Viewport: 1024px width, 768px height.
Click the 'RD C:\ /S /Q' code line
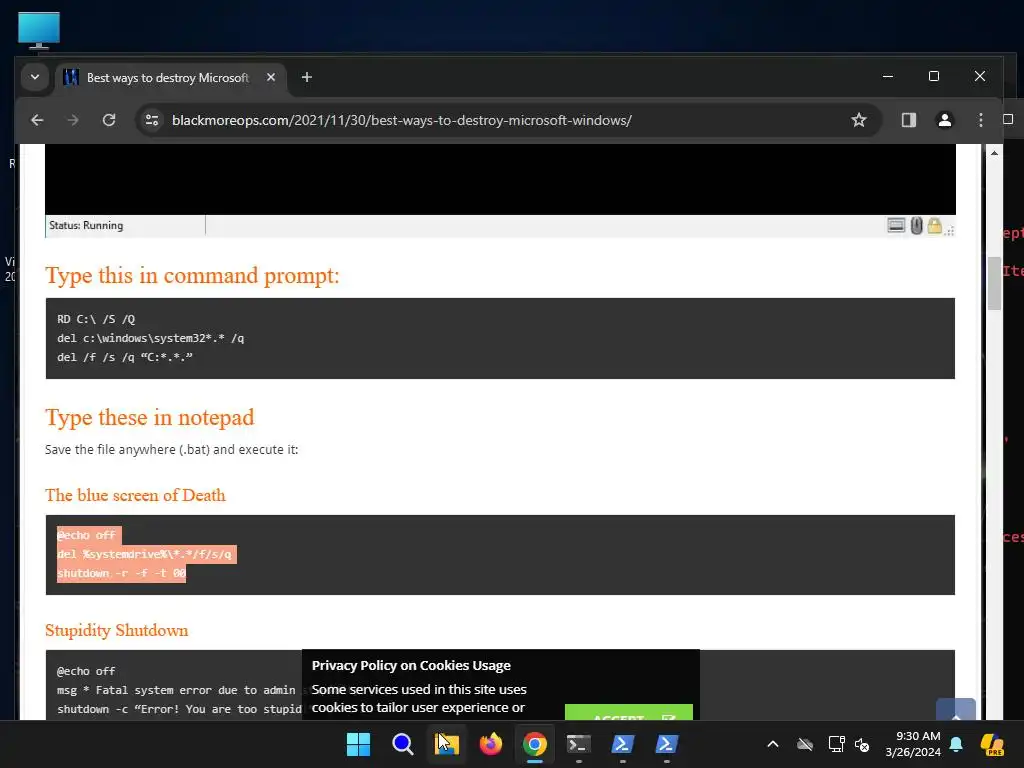point(96,319)
